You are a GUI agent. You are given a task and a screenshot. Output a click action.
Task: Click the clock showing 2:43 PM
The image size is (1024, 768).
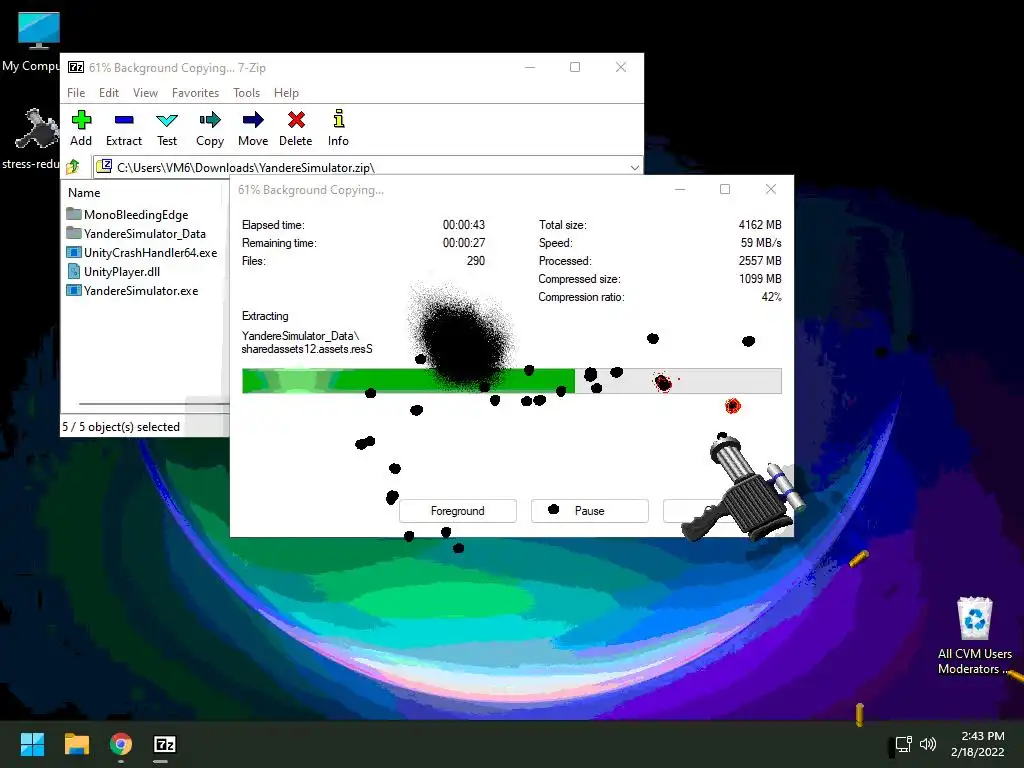click(982, 736)
